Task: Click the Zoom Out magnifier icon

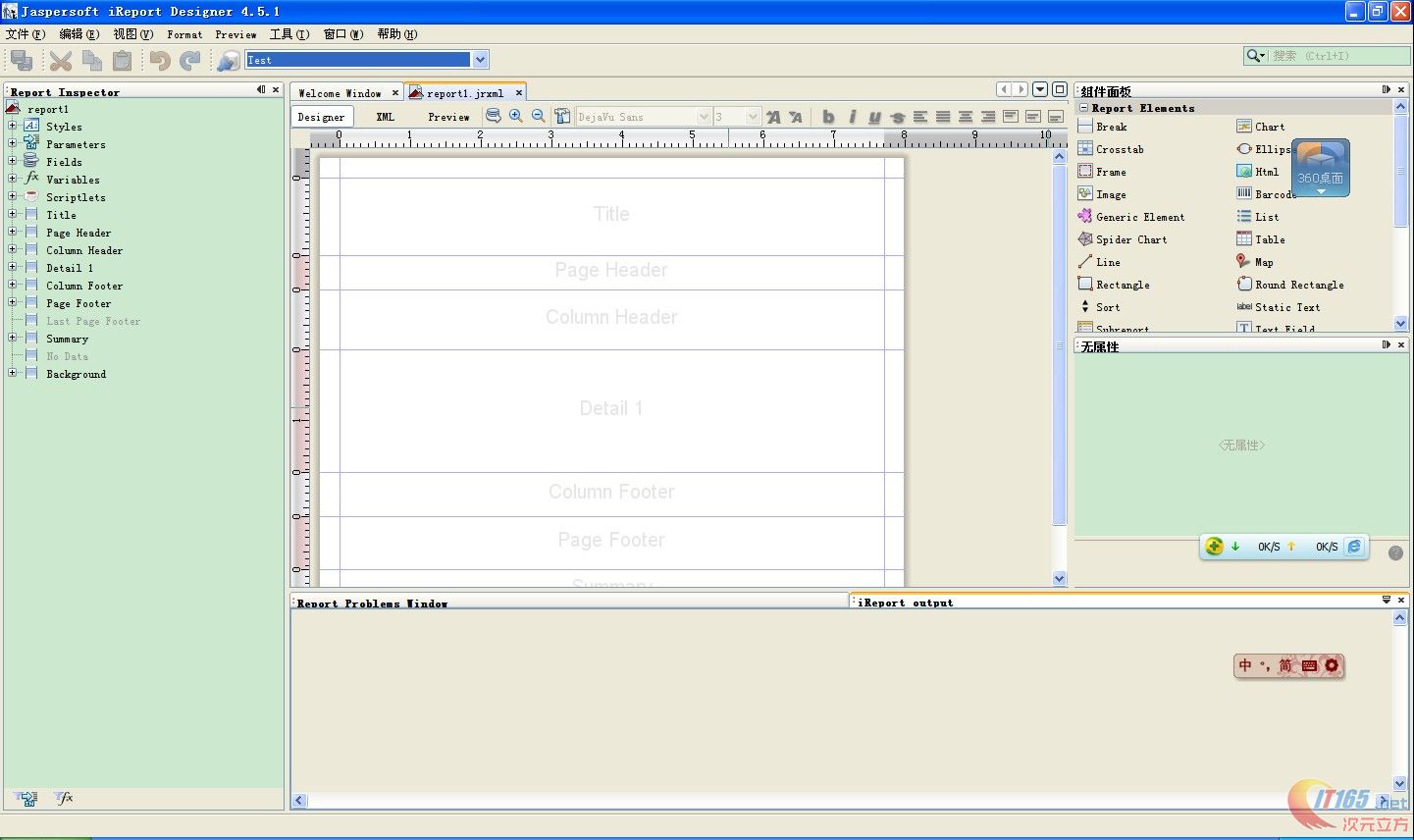Action: [x=539, y=116]
